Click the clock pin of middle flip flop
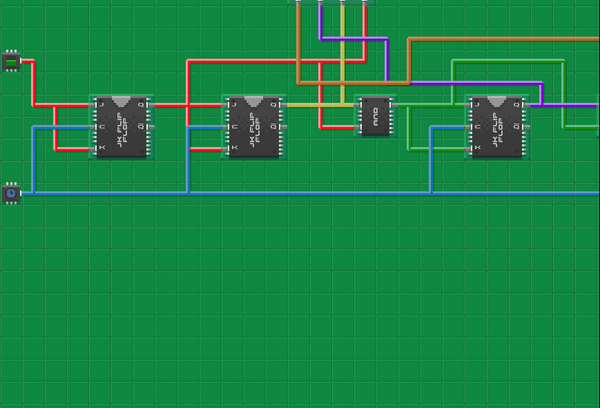600x408 pixels. (x=224, y=127)
